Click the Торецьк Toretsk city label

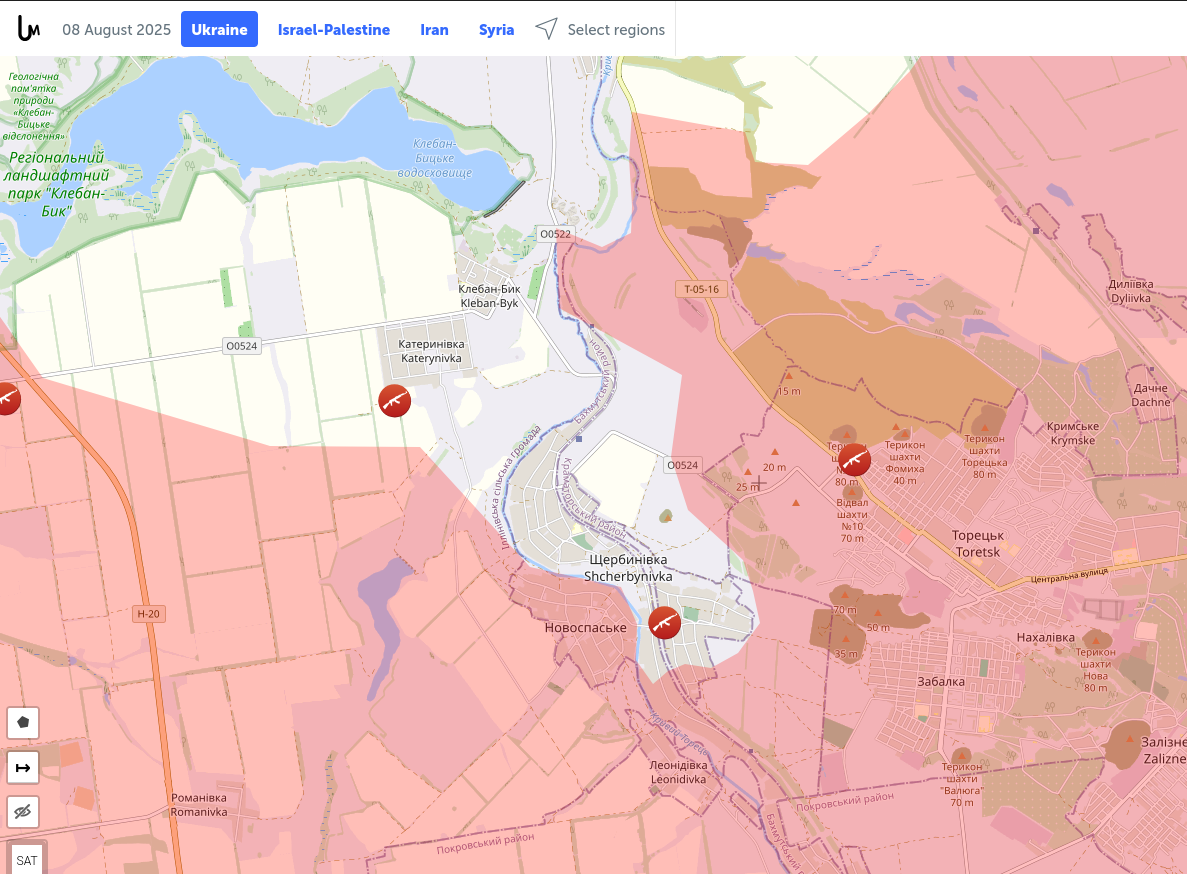coord(978,543)
